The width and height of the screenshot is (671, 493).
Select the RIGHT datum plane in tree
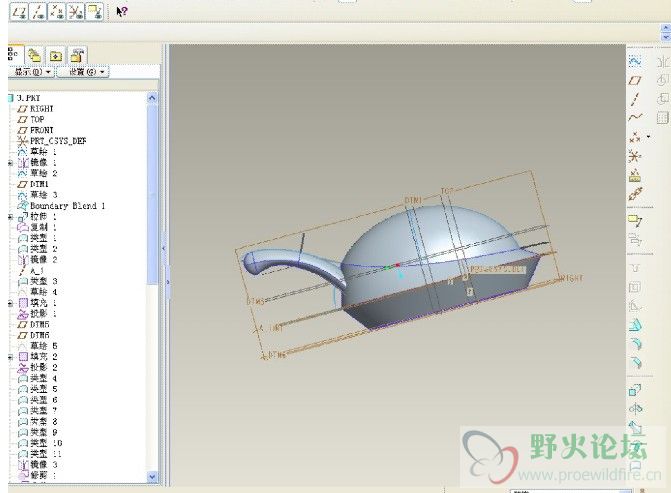[36, 109]
